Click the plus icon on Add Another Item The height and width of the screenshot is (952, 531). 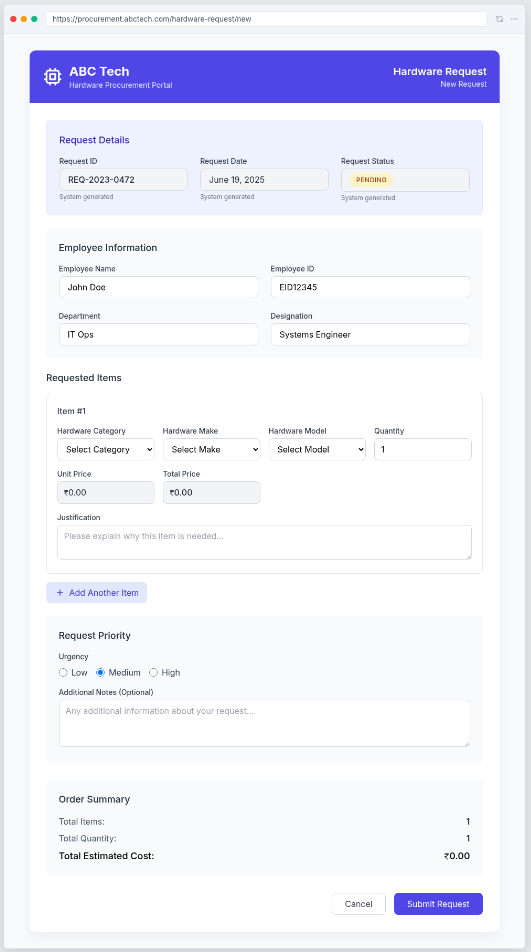coord(59,593)
